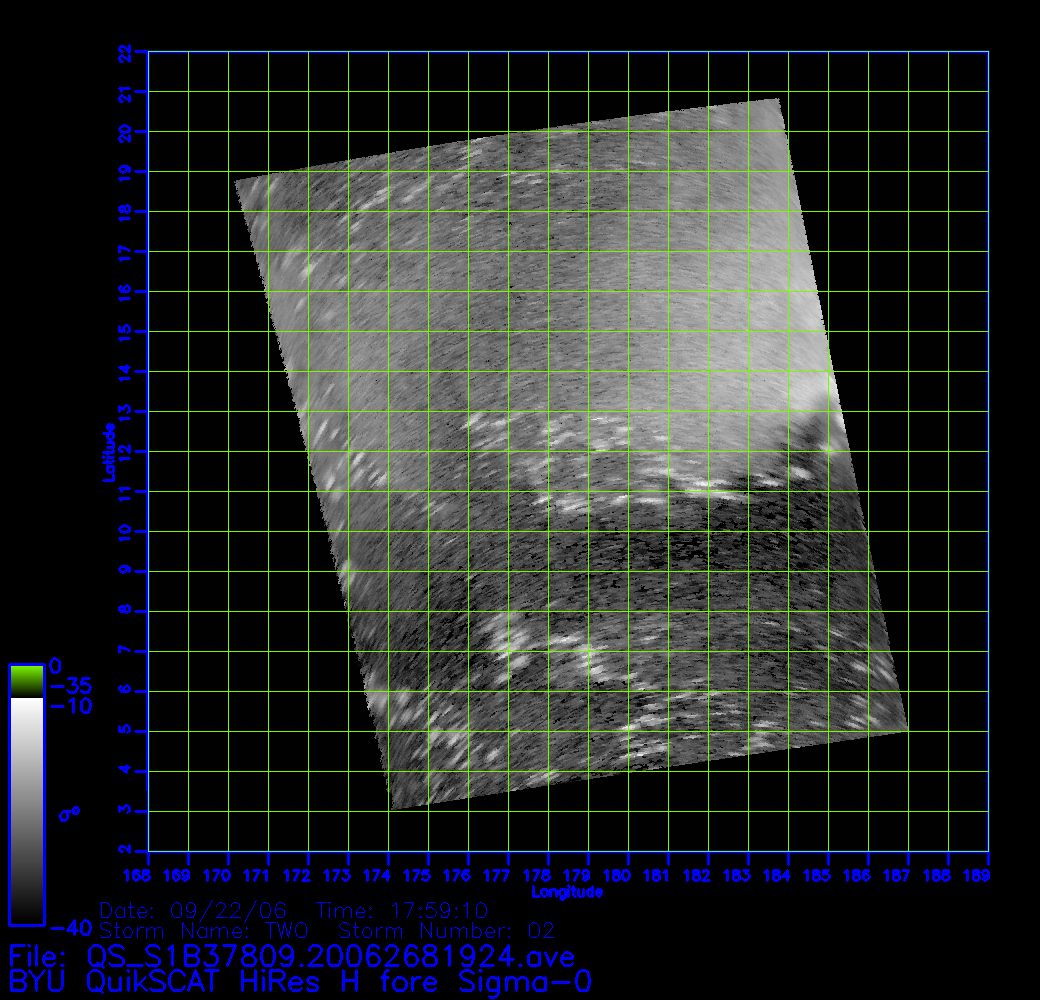Image resolution: width=1040 pixels, height=1000 pixels.
Task: Click the file name QS_S1B37809.20062681924.ave
Action: [331, 957]
